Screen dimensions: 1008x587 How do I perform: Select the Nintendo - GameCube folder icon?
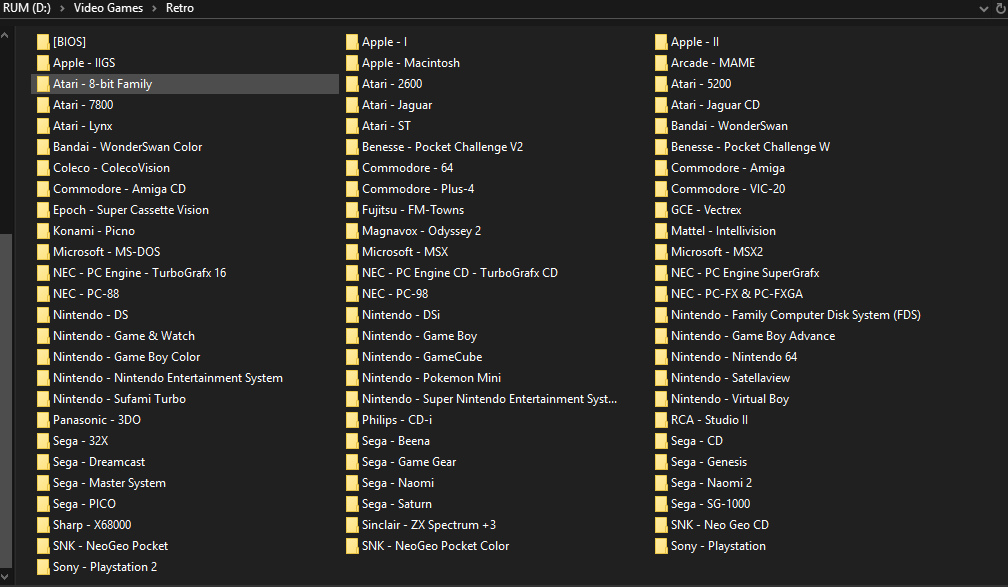[353, 357]
